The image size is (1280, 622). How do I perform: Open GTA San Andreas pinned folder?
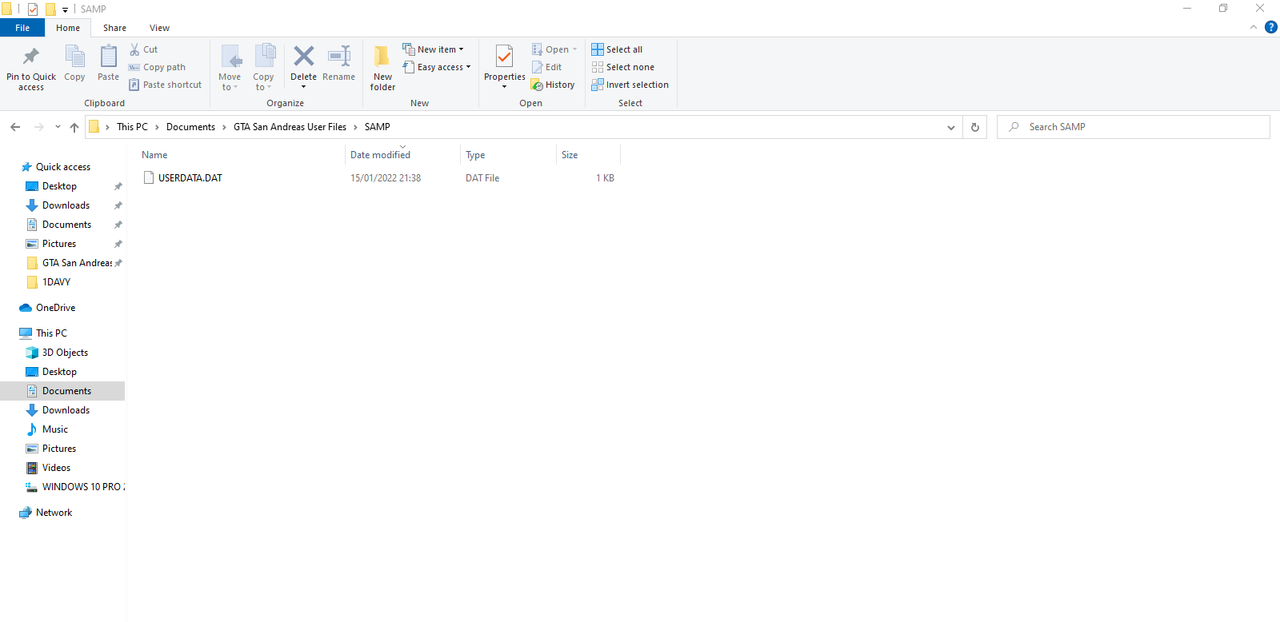(76, 263)
